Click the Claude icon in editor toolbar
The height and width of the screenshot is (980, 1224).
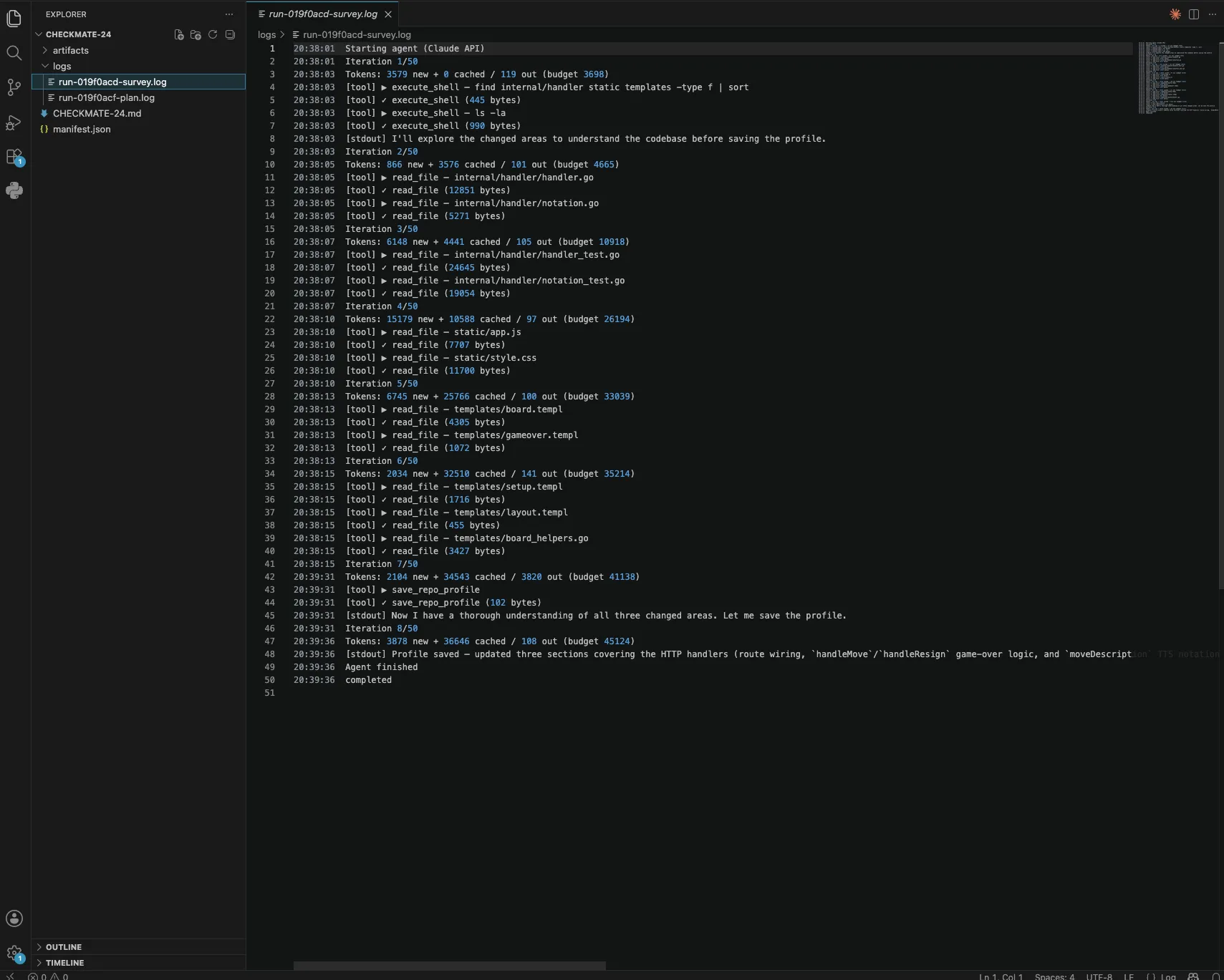click(1175, 14)
